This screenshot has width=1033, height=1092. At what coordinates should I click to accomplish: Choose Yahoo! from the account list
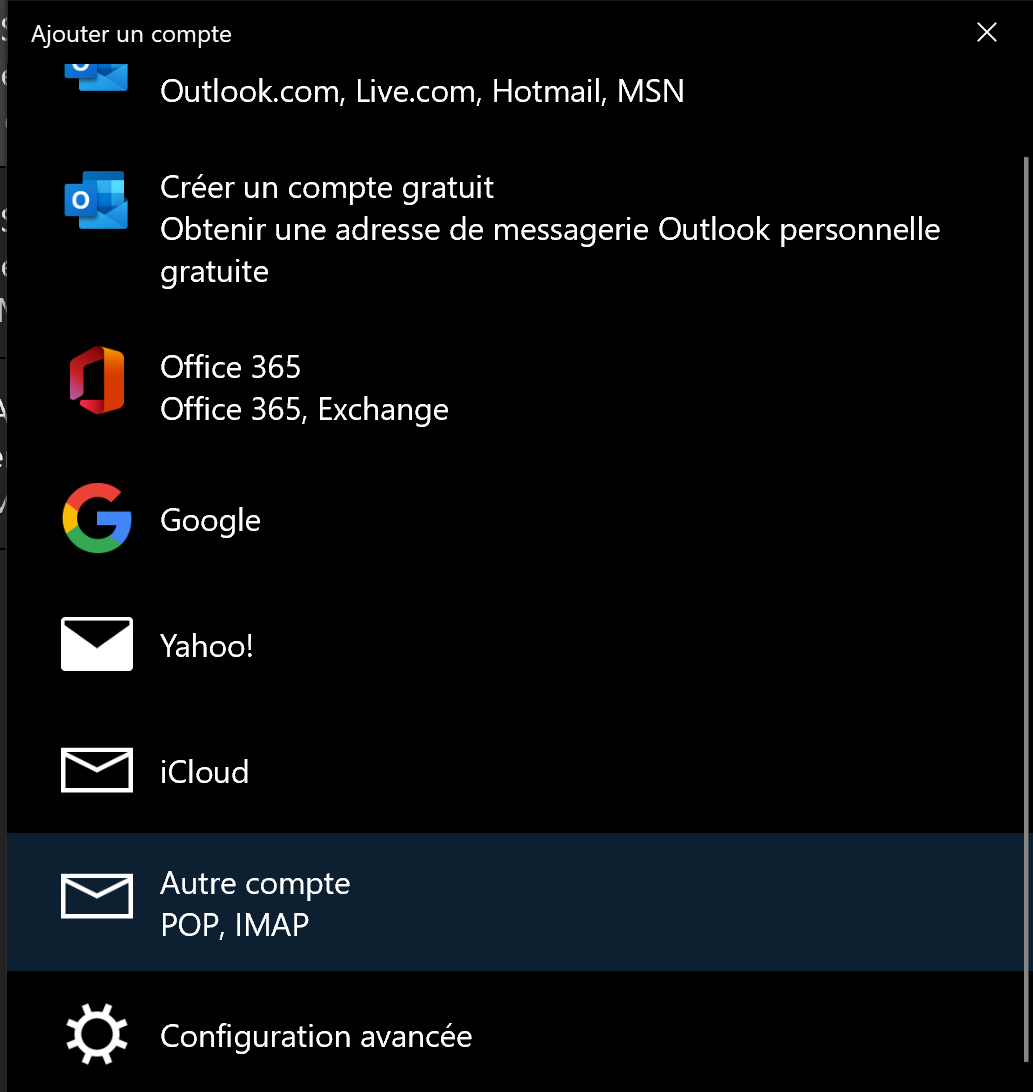click(x=207, y=646)
